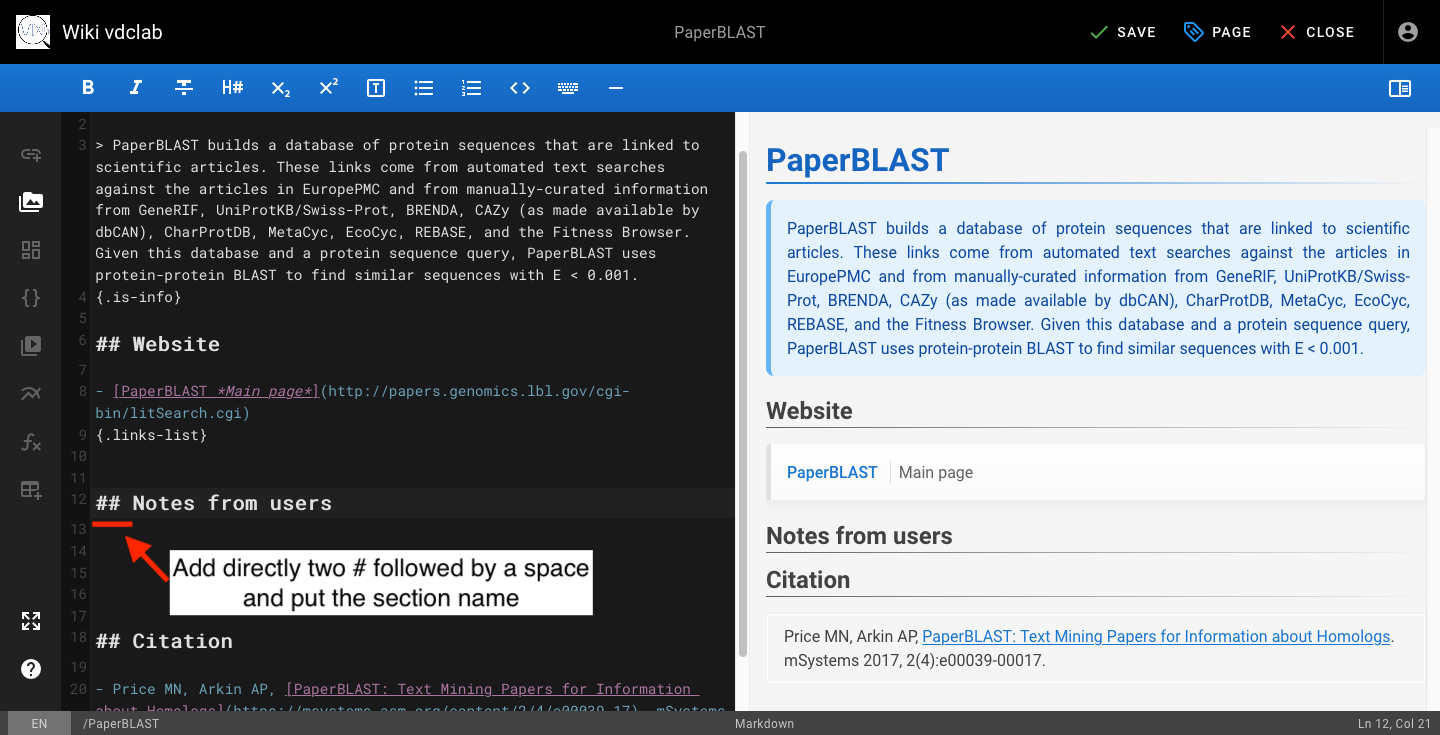The image size is (1440, 735).
Task: Insert a blockquote text box
Action: tap(376, 88)
